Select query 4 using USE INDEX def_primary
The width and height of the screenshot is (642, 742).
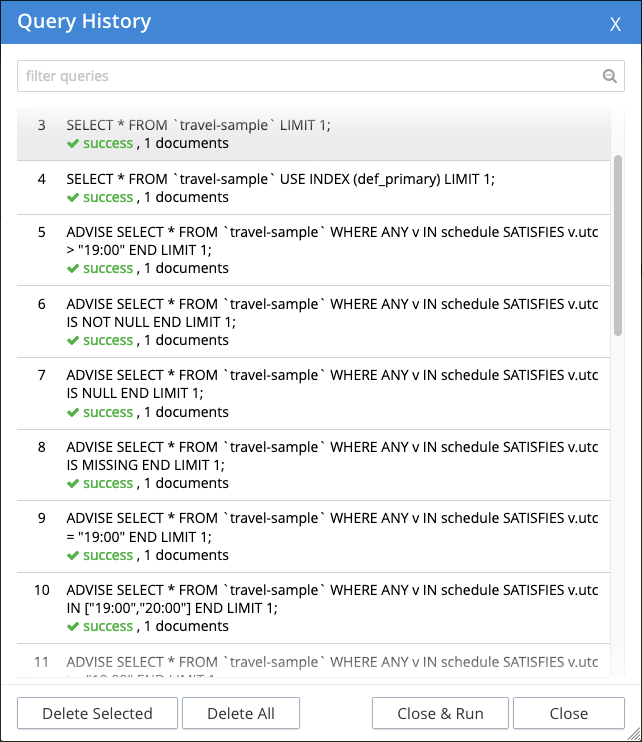pos(280,179)
